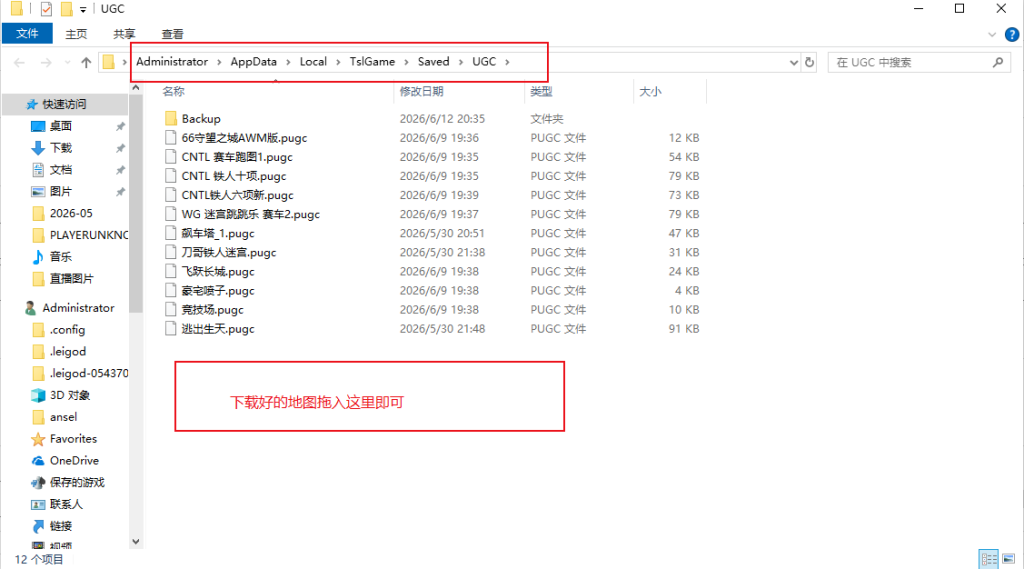Click Administrator in the address path
Image resolution: width=1024 pixels, height=569 pixels.
pyautogui.click(x=172, y=61)
